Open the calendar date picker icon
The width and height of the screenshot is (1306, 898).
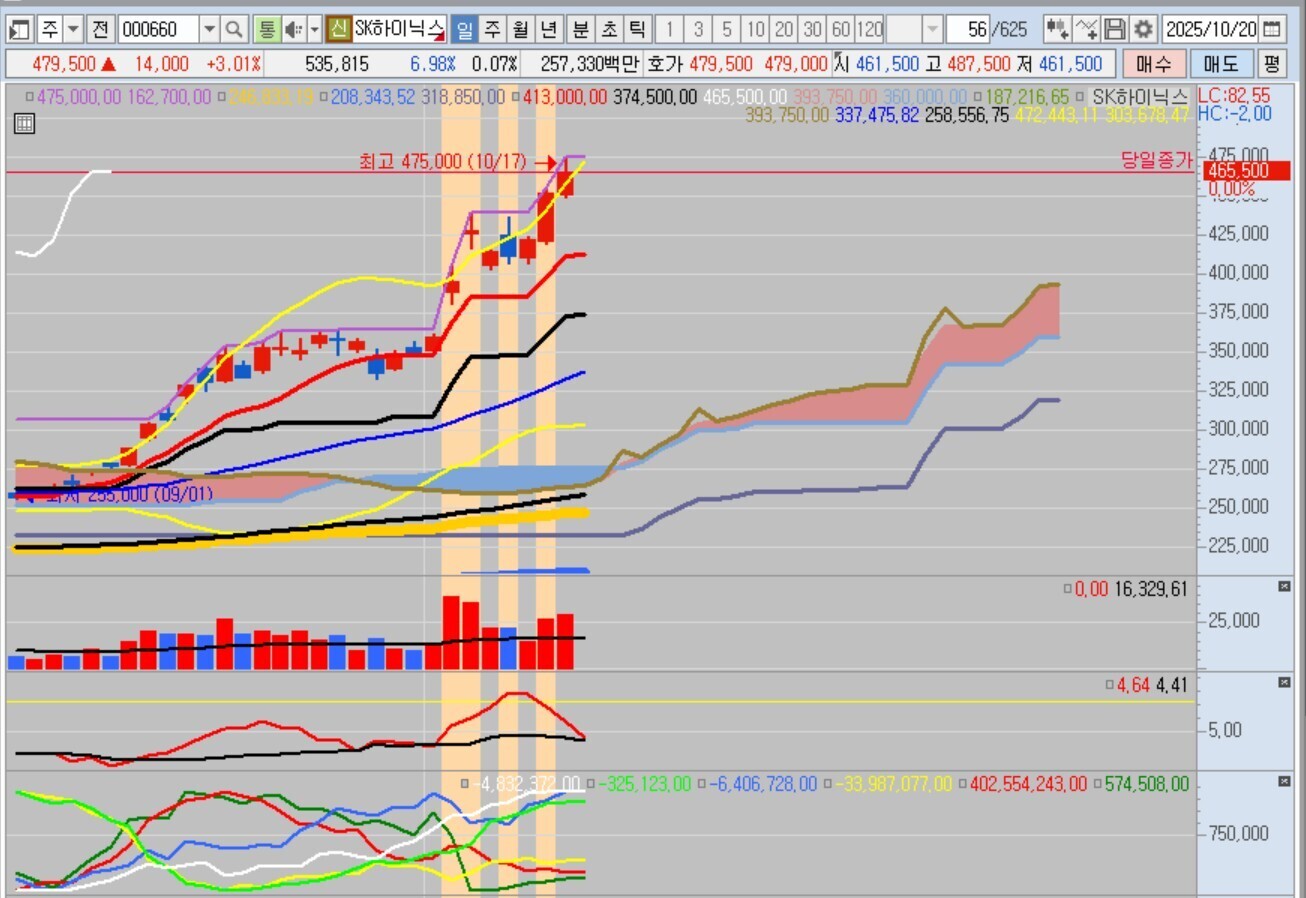coord(1271,29)
